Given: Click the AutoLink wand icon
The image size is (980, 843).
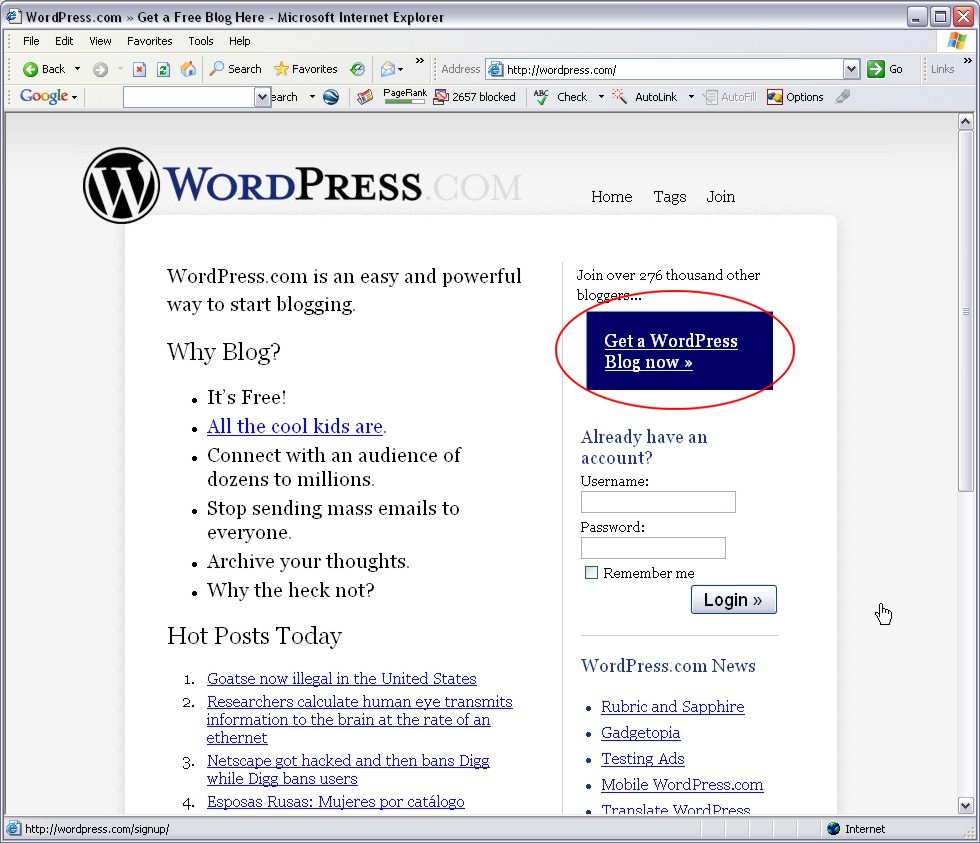Looking at the screenshot, I should (x=619, y=96).
